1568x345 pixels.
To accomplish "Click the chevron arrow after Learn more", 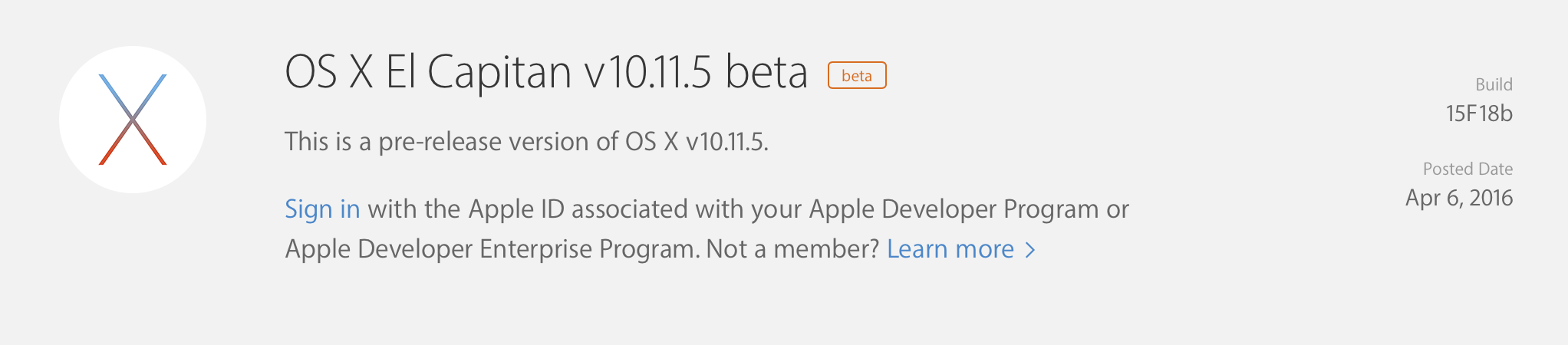I will tap(1031, 250).
